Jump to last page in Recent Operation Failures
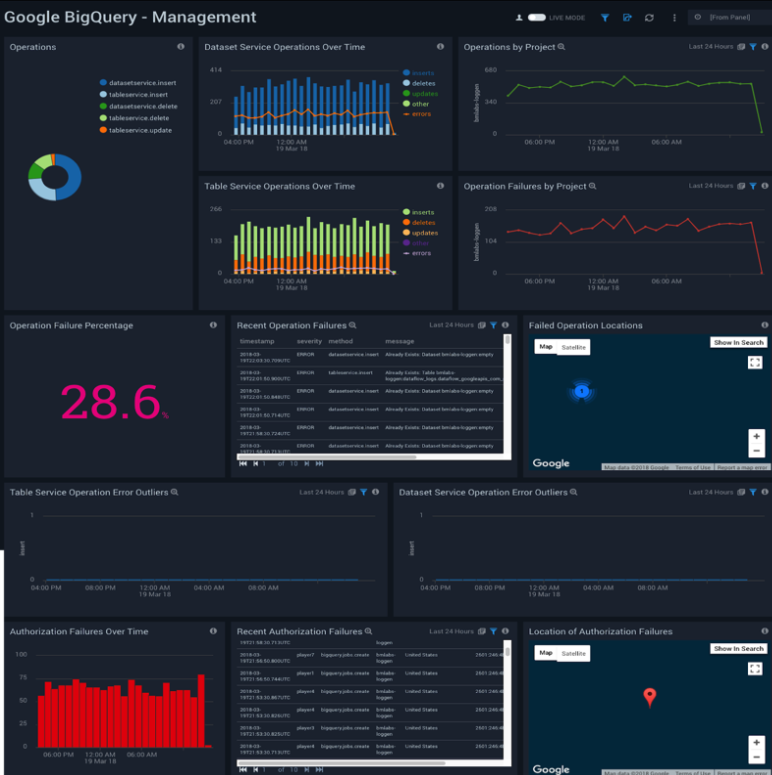This screenshot has height=775, width=772. click(319, 464)
